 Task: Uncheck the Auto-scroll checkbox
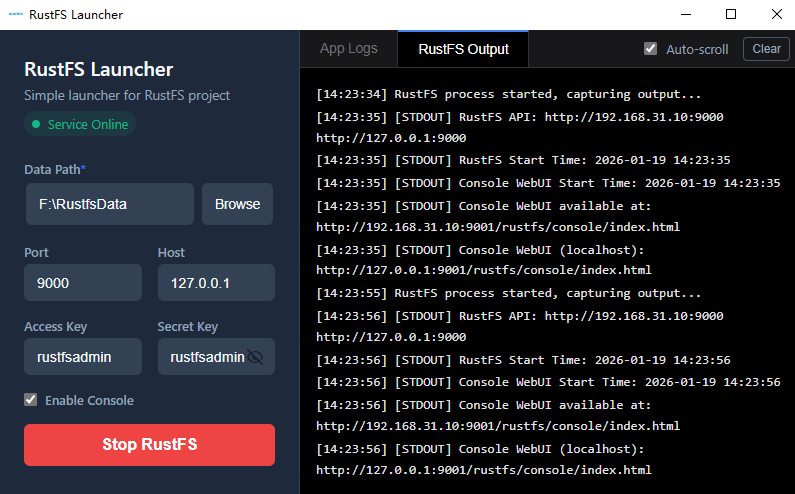tap(651, 49)
